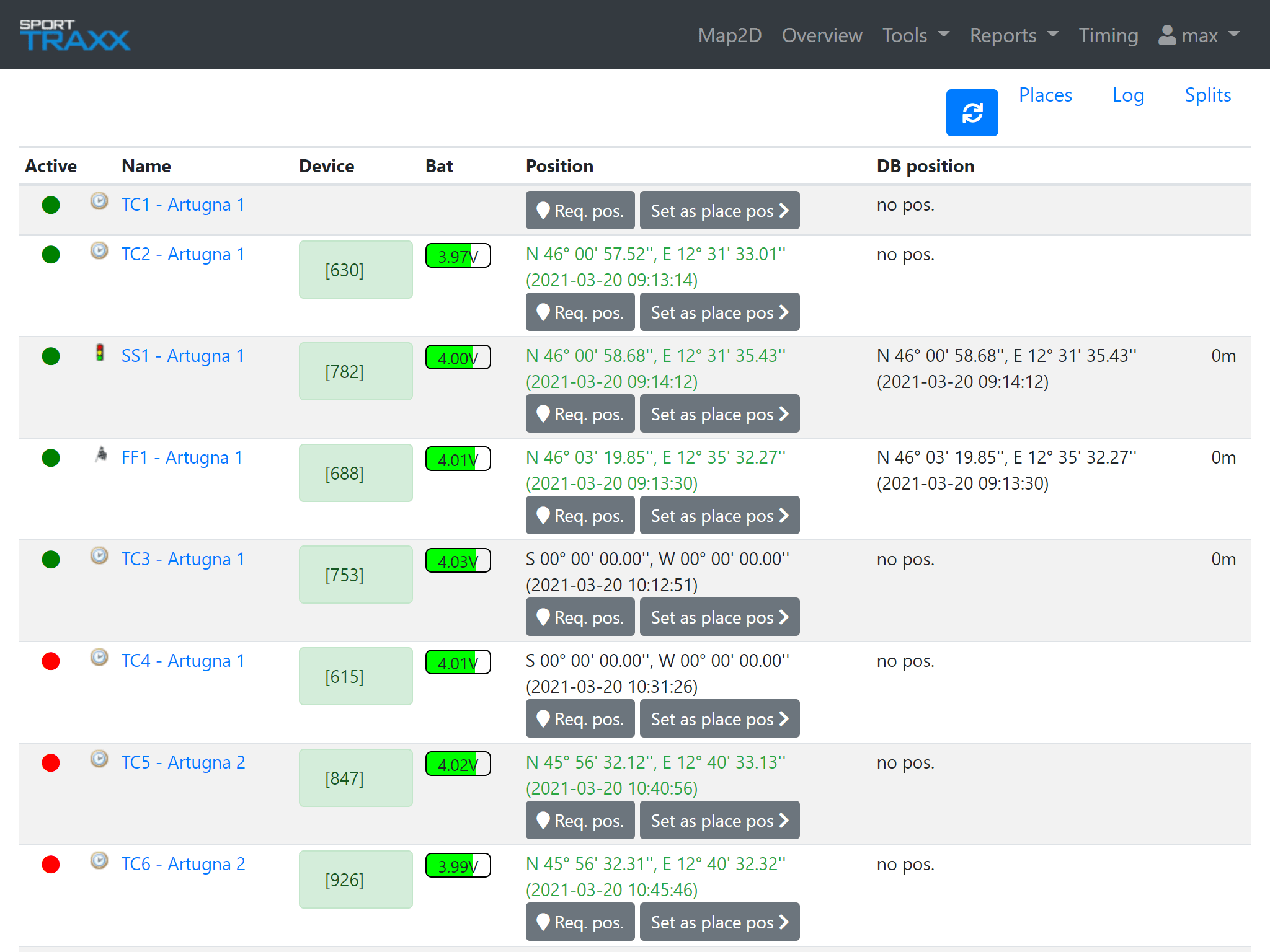
Task: Click the user icon next to max
Action: pos(1166,35)
